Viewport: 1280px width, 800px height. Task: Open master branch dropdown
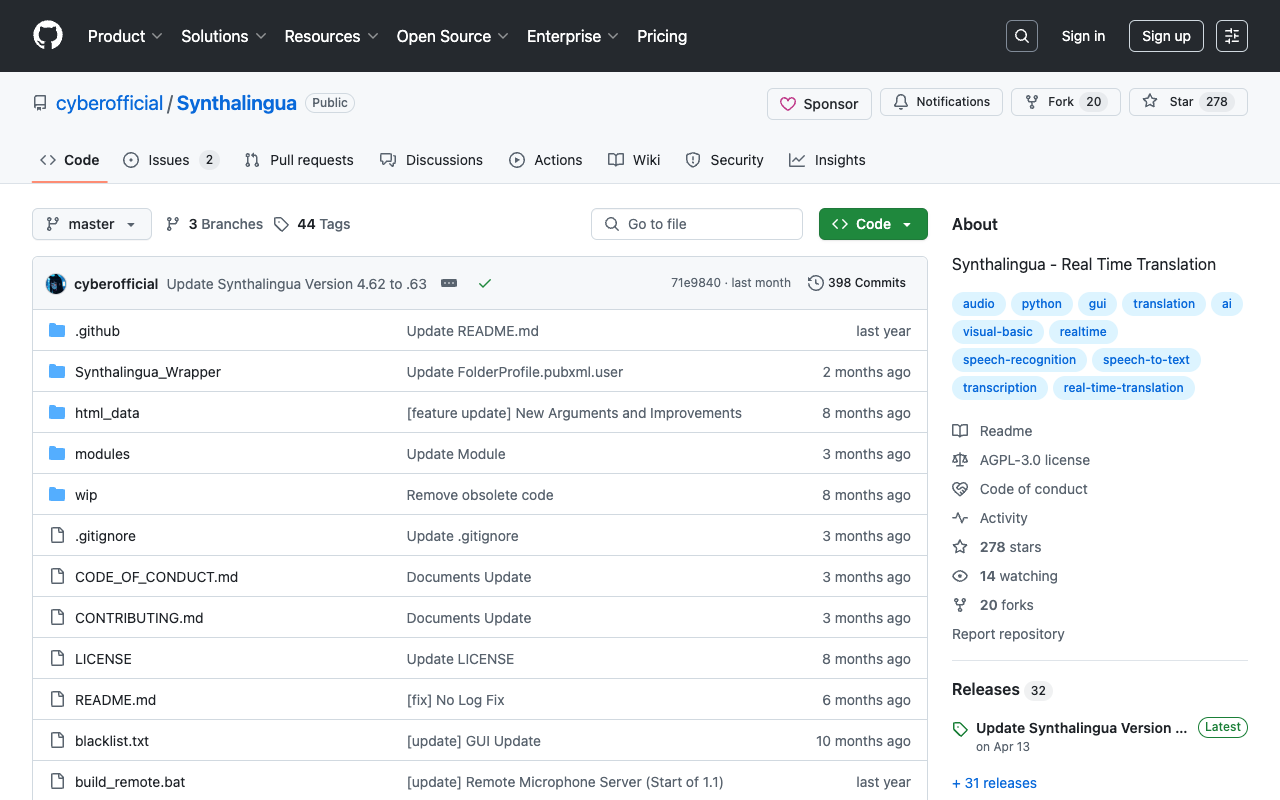click(x=92, y=224)
